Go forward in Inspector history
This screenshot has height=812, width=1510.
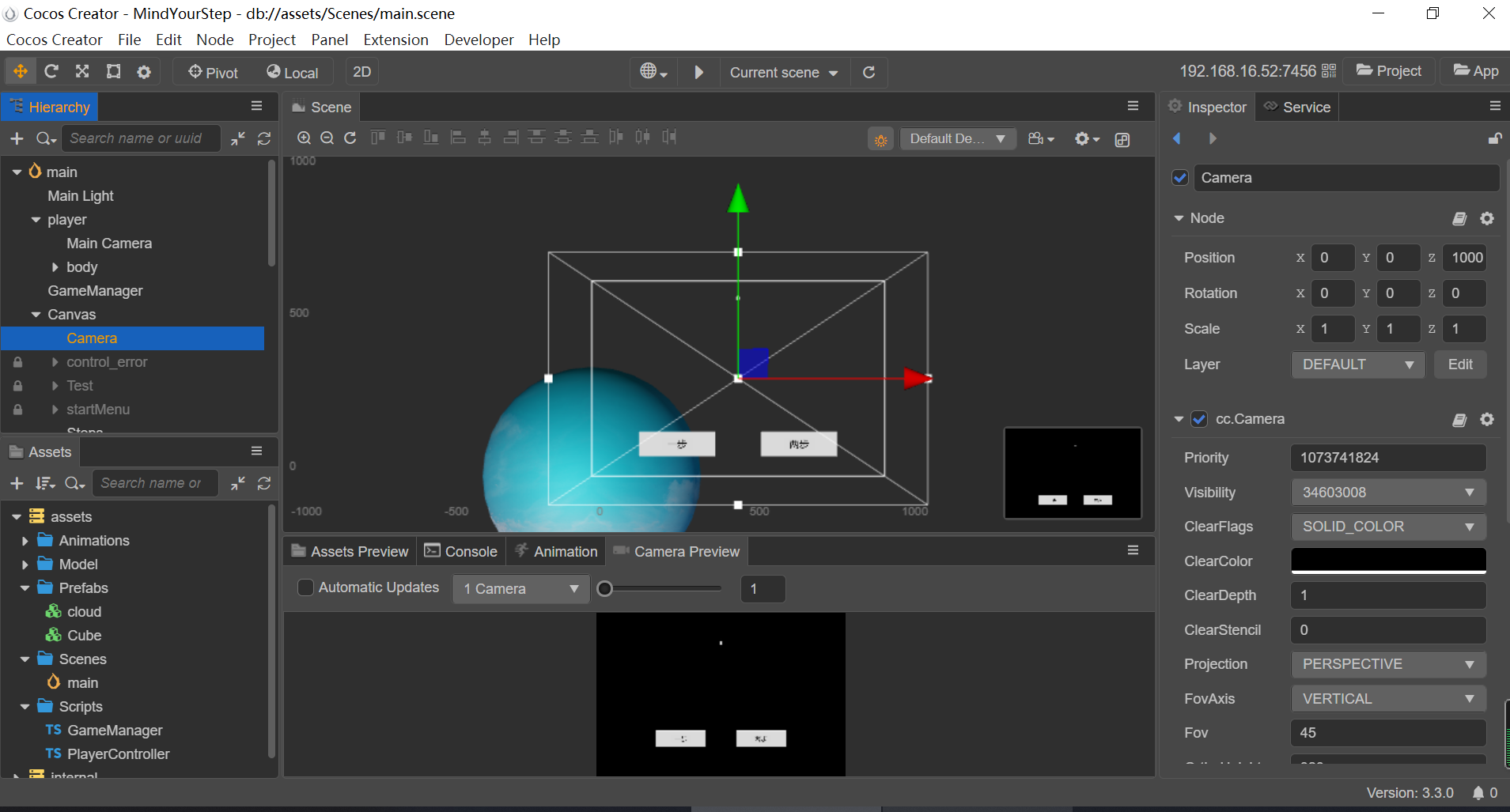(x=1212, y=138)
